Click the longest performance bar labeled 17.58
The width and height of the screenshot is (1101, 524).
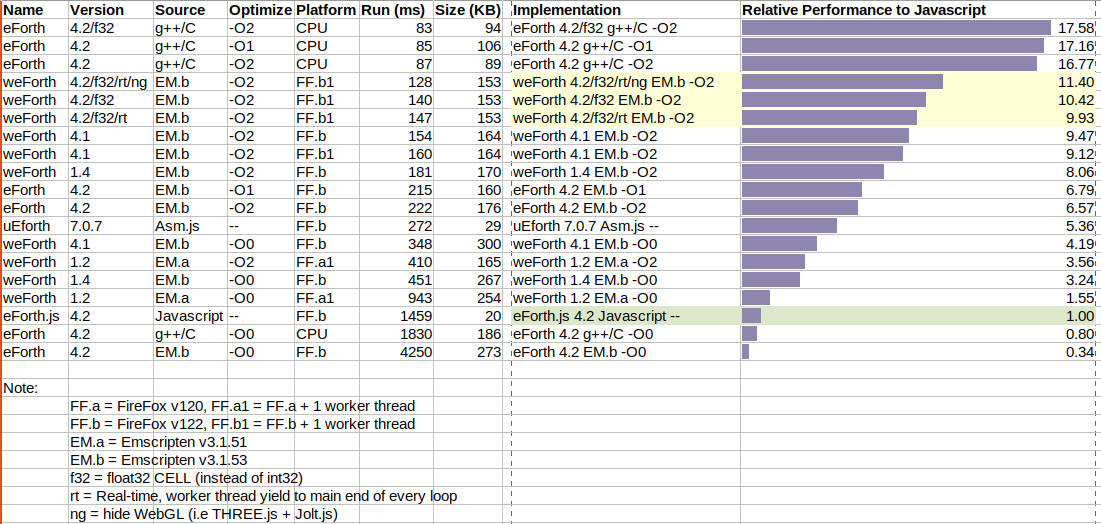tap(896, 28)
